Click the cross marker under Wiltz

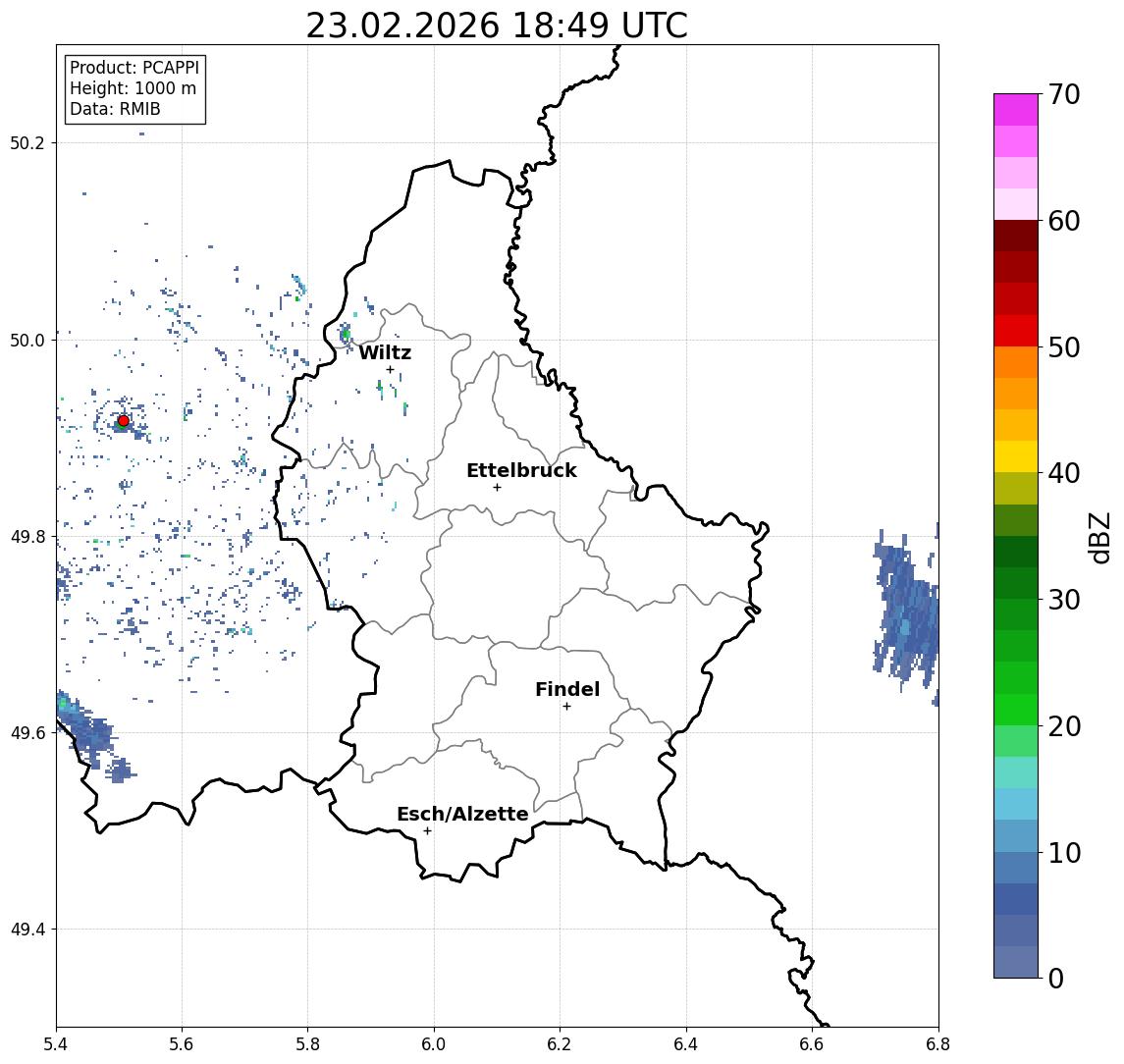coord(390,370)
